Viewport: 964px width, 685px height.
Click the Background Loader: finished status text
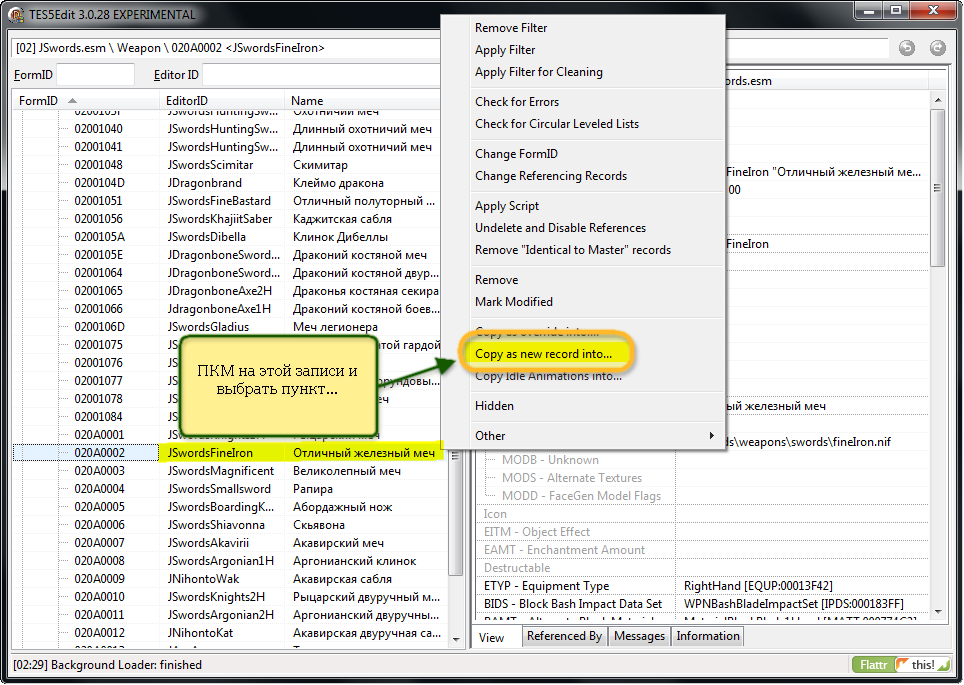[108, 665]
